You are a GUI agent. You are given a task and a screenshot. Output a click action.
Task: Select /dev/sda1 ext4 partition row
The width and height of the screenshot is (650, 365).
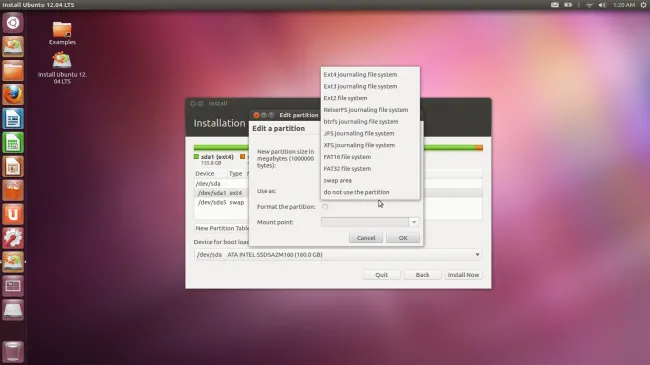point(221,193)
